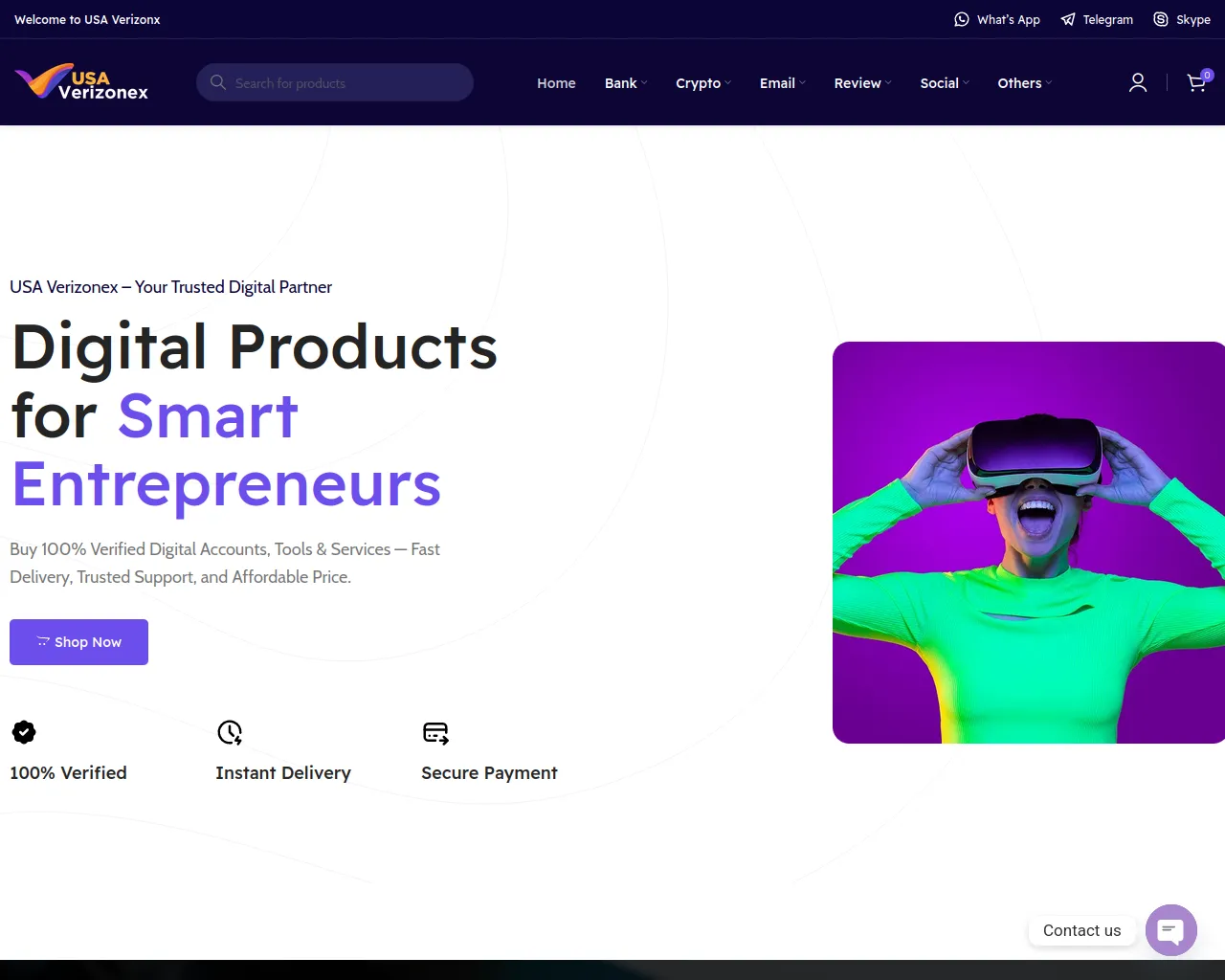Go to the Home menu item

(x=556, y=83)
